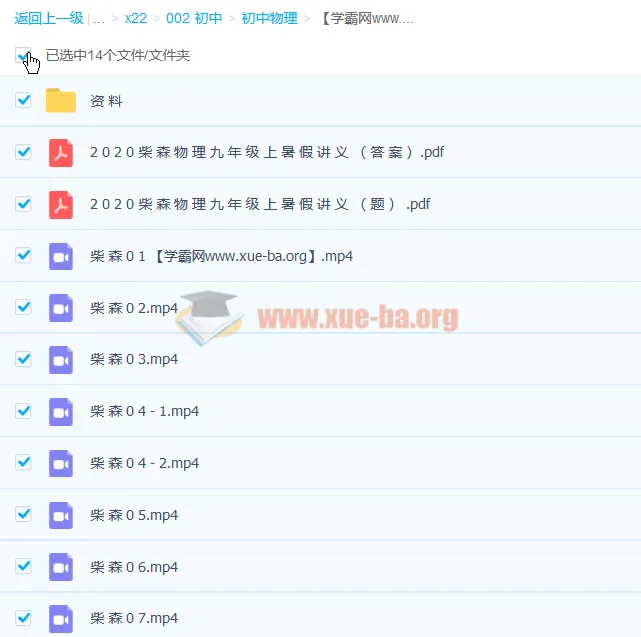
Task: Click video icon for 柴森04-1.mp4
Action: point(61,411)
